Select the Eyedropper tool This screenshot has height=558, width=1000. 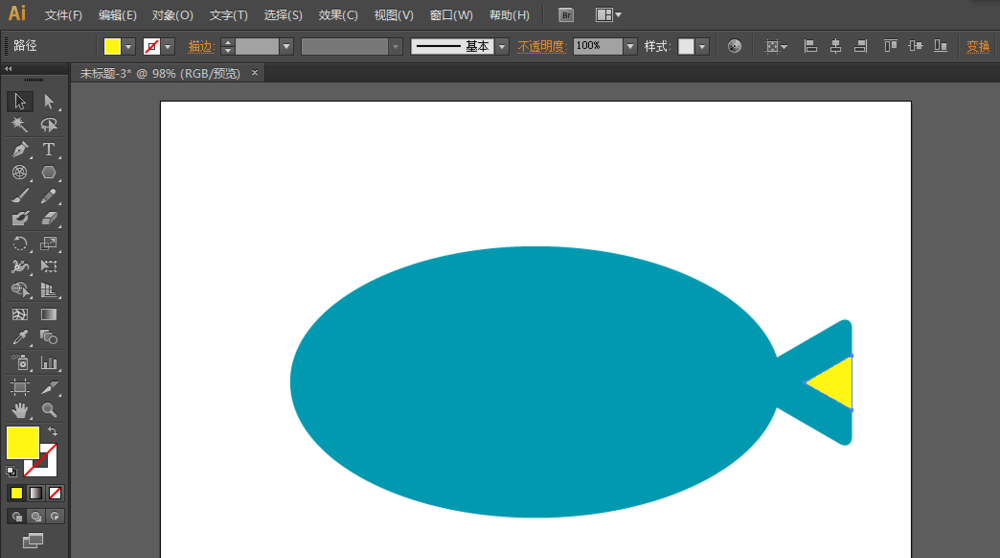pos(20,338)
